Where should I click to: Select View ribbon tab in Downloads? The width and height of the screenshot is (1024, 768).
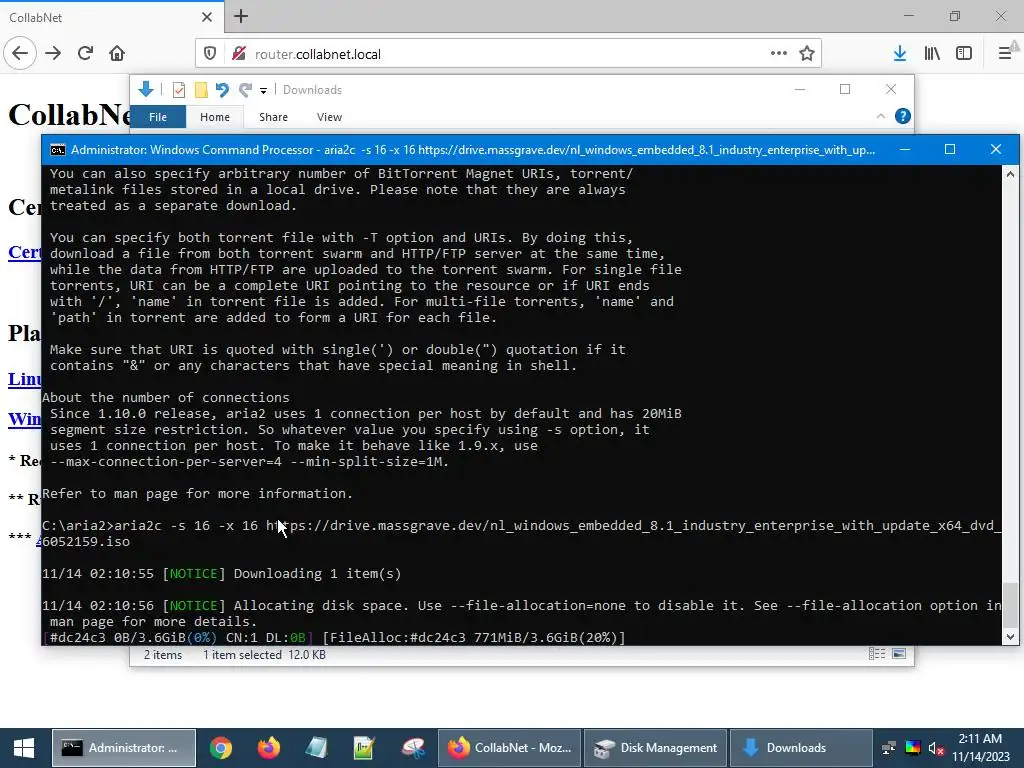tap(329, 117)
